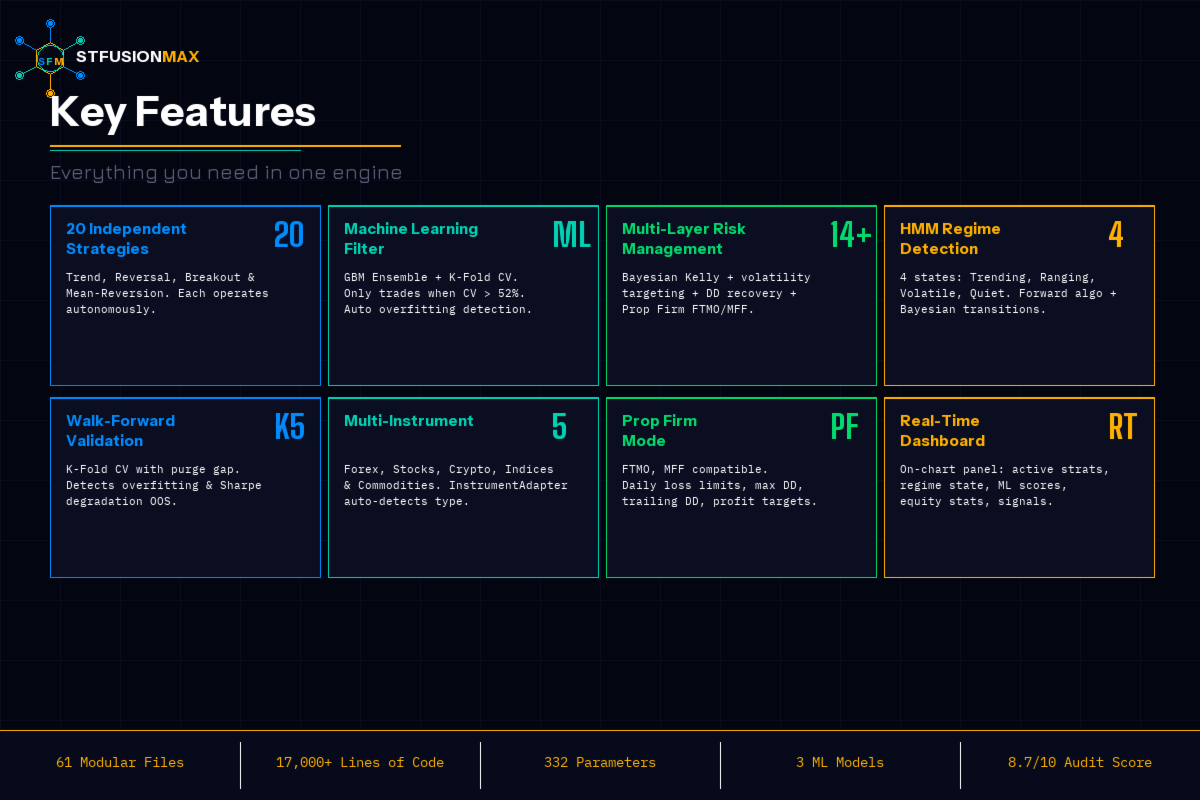Click the 'On-chart panel: active strats' description
1200x800 pixels.
pyautogui.click(x=1004, y=485)
